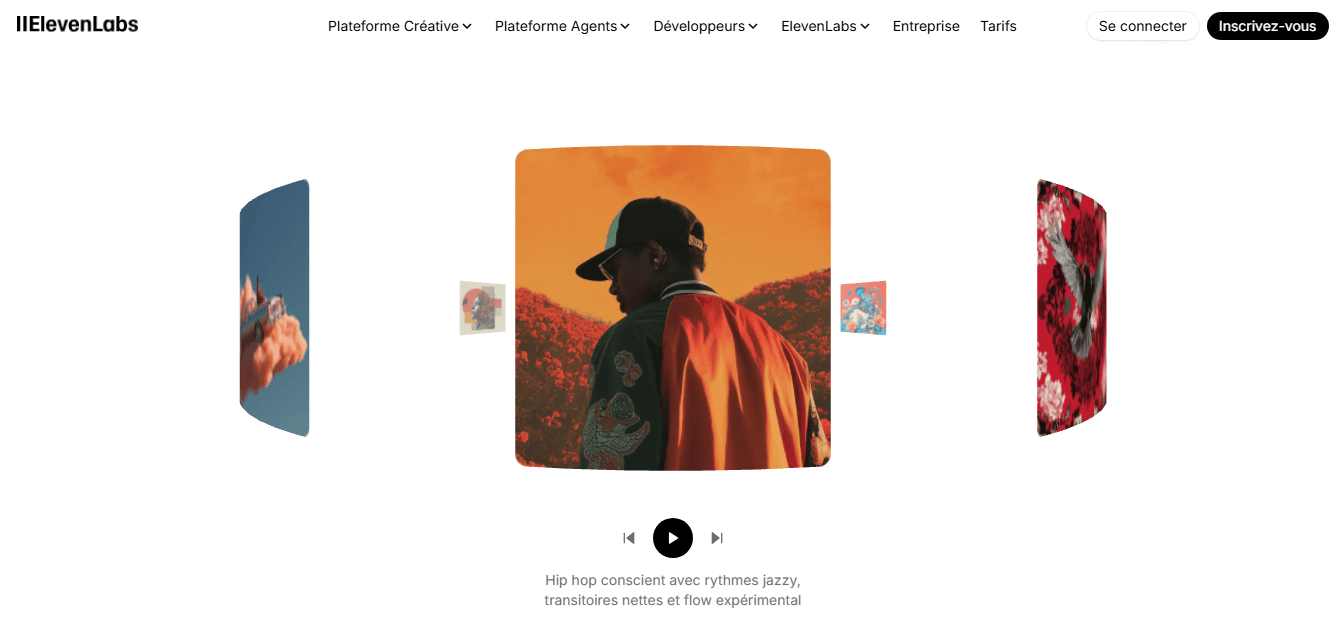Click the ElevenLabs logo
Viewport: 1336px width, 637px height.
pyautogui.click(x=77, y=25)
